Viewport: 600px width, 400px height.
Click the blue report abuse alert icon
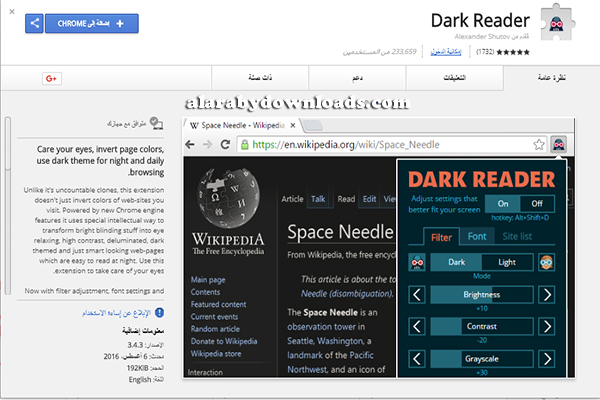[x=159, y=313]
